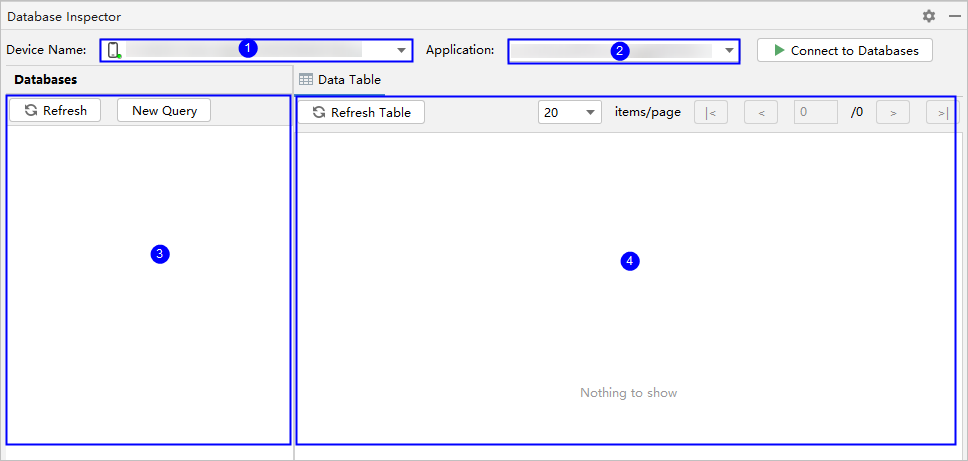Switch to the Data Table tab

click(349, 80)
